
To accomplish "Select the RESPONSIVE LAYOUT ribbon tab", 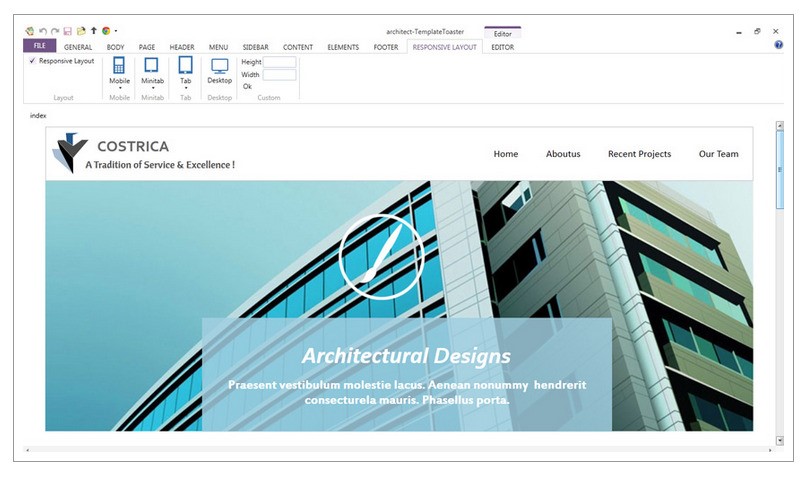I will (x=445, y=47).
